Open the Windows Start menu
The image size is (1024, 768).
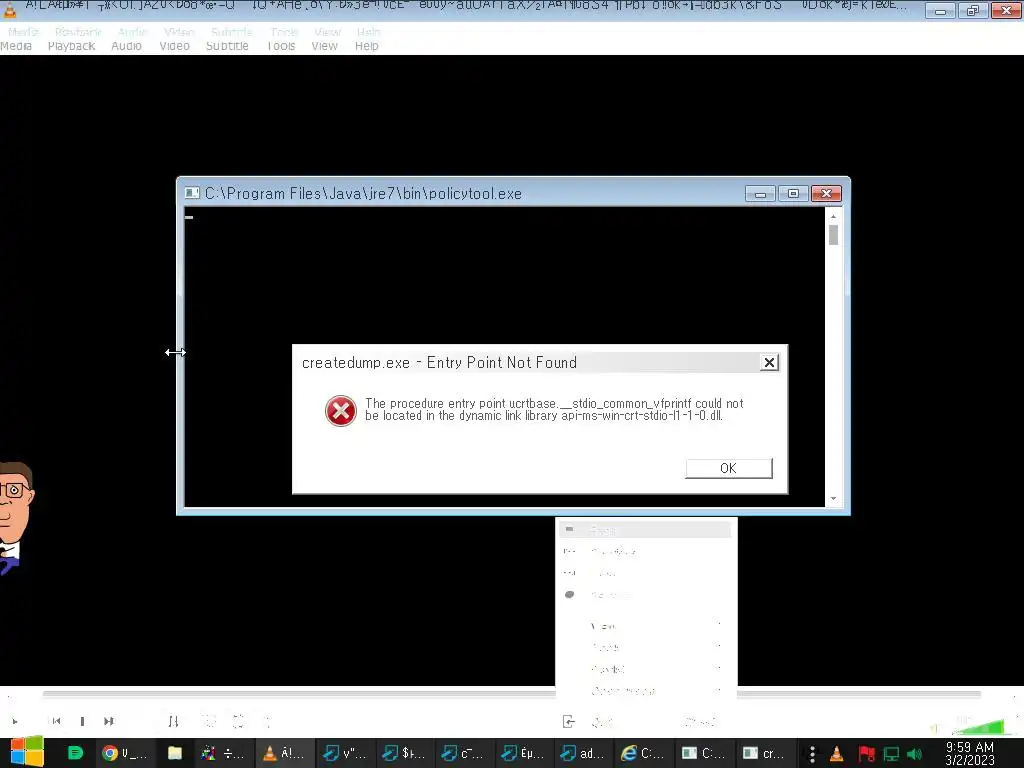26,753
